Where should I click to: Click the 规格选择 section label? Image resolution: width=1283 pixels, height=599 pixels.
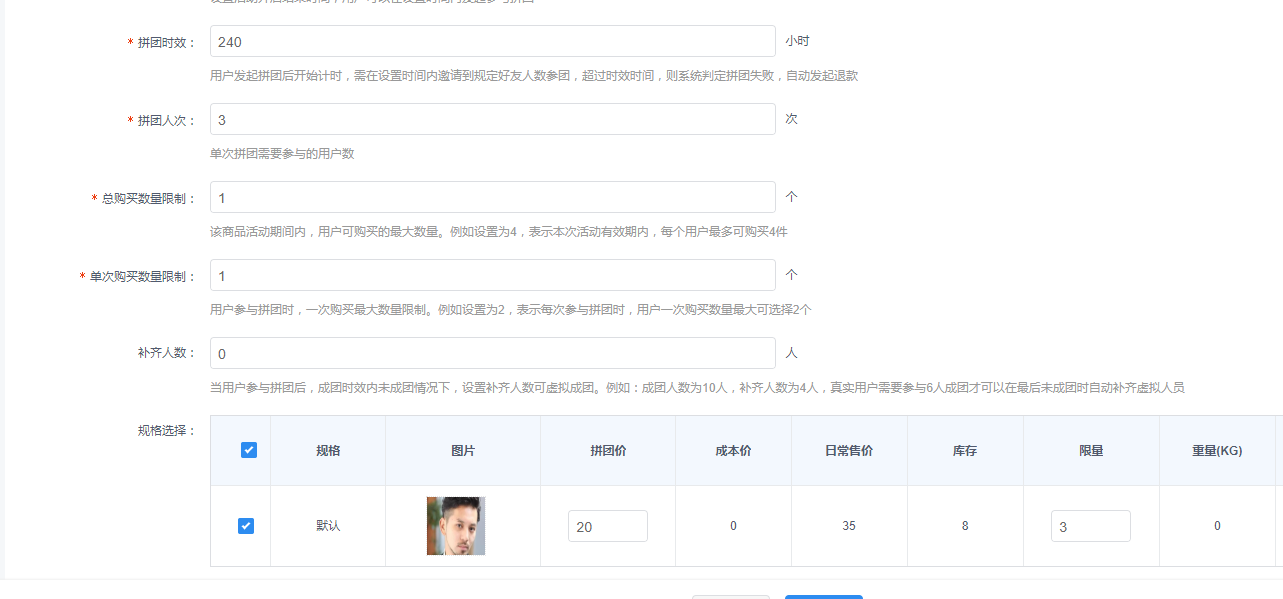(167, 431)
